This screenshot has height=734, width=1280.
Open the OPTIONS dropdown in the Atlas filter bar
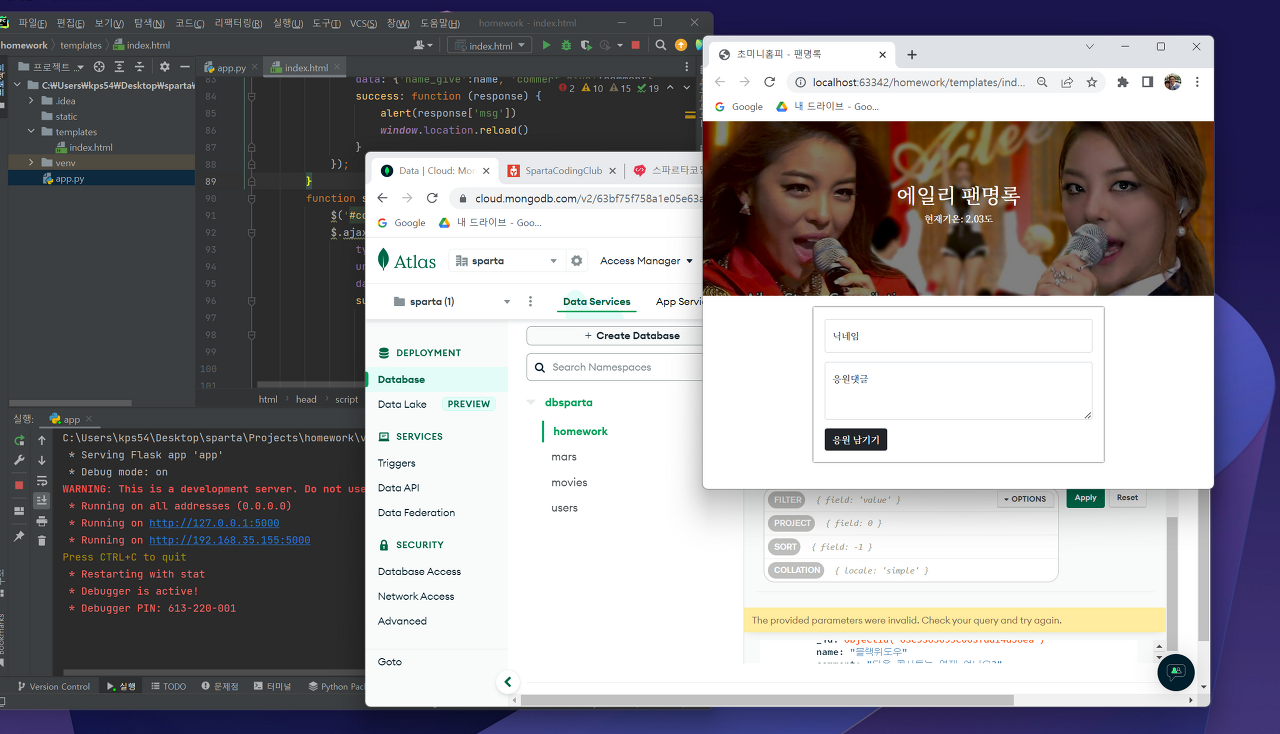click(1025, 499)
